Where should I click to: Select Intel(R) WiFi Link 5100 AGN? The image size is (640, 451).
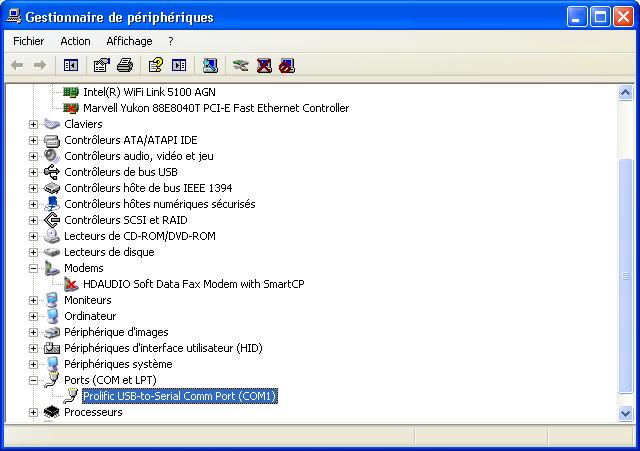[x=149, y=92]
